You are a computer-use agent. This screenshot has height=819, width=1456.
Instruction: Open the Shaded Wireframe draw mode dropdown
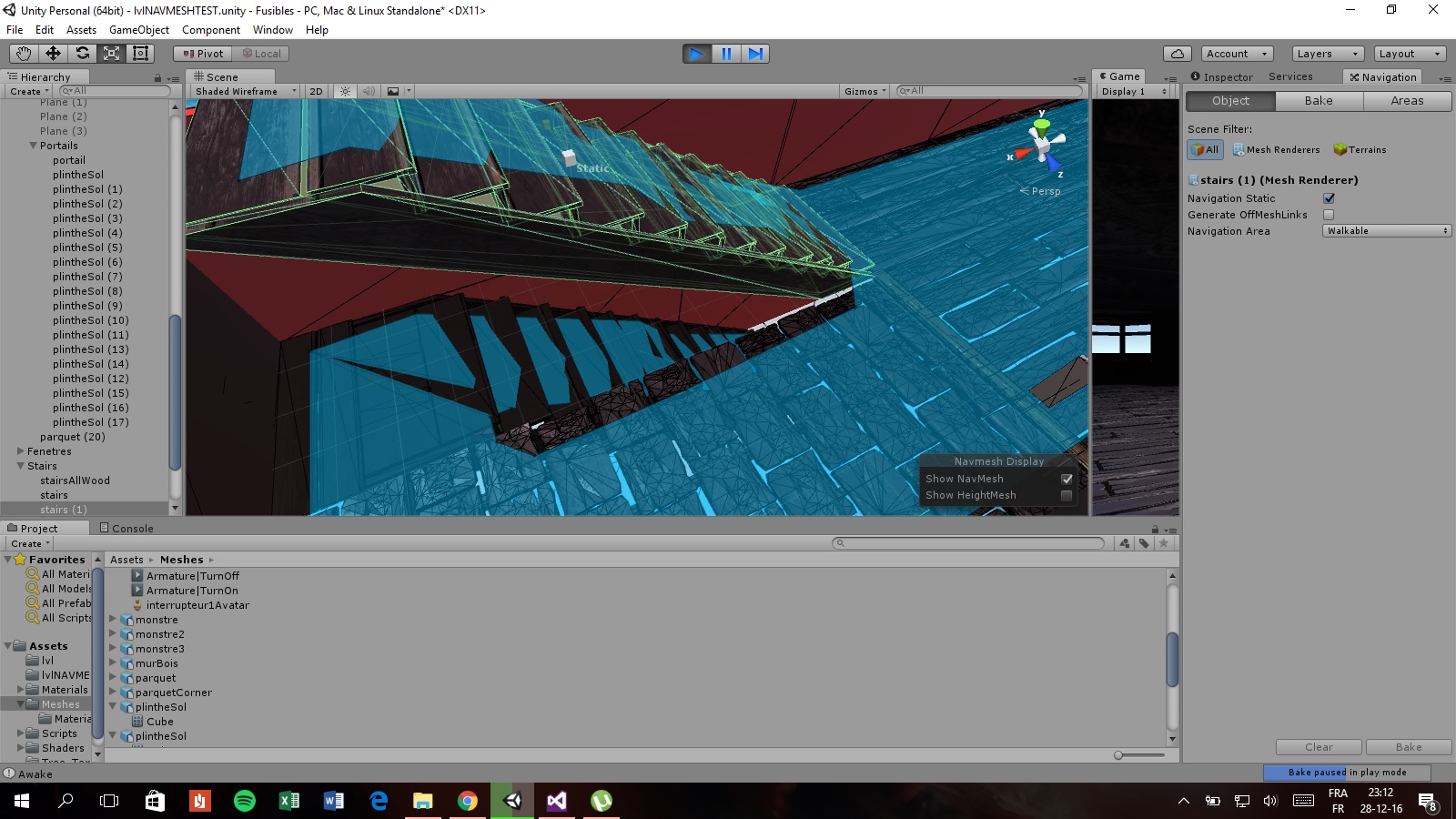click(x=245, y=91)
